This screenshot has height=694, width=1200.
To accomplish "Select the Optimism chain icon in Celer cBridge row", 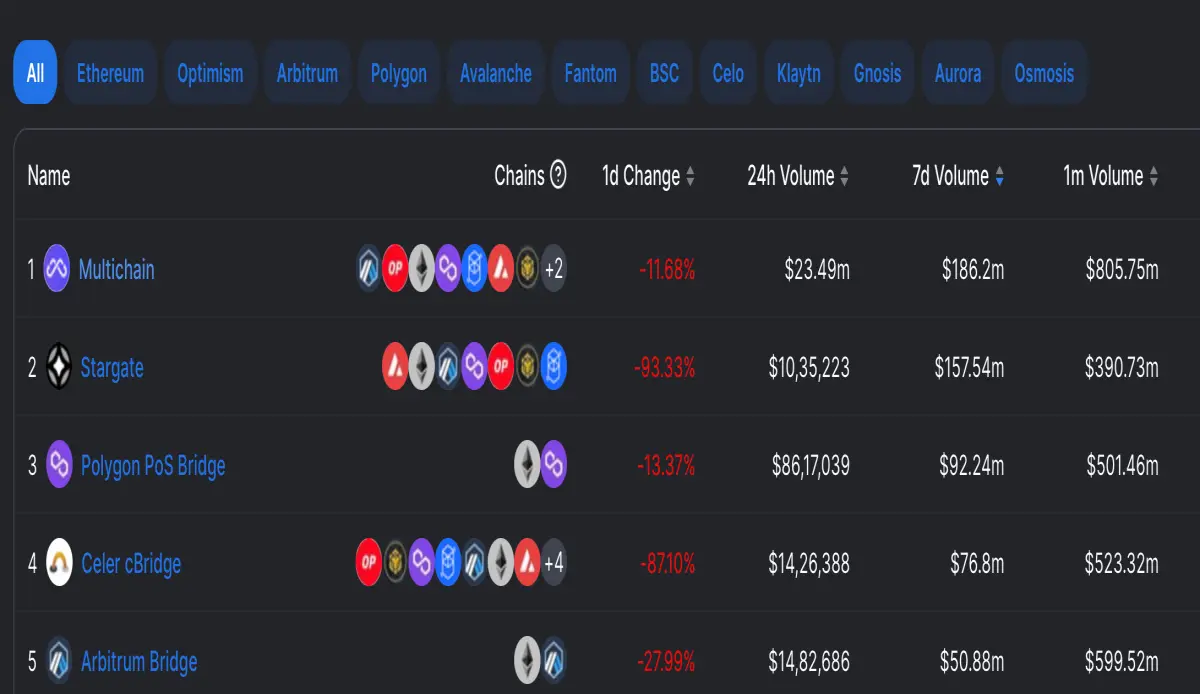I will pos(369,564).
